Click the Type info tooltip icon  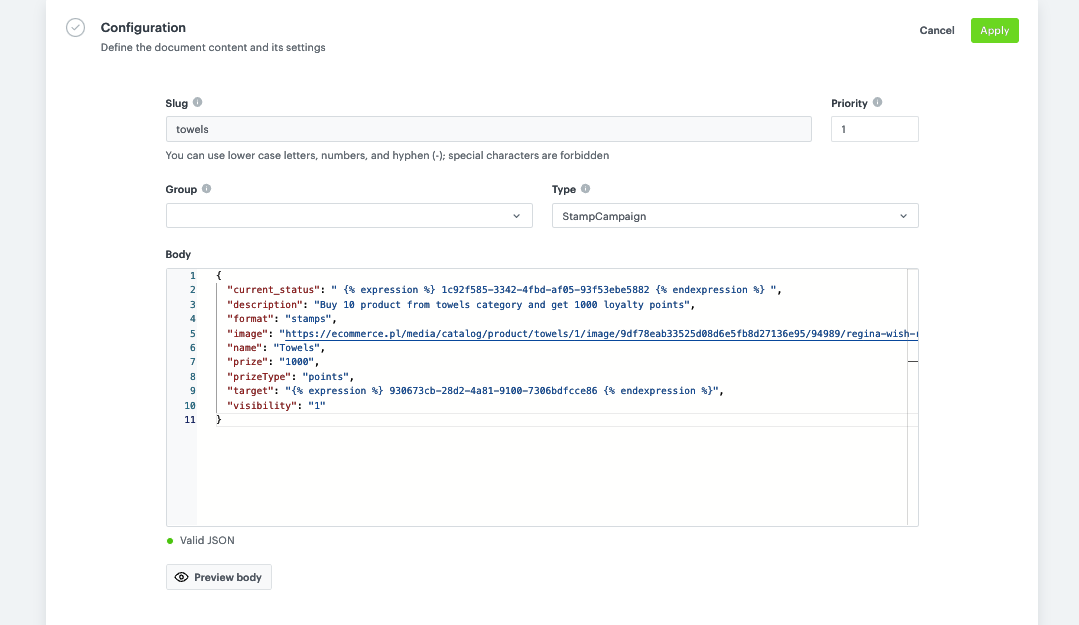587,188
